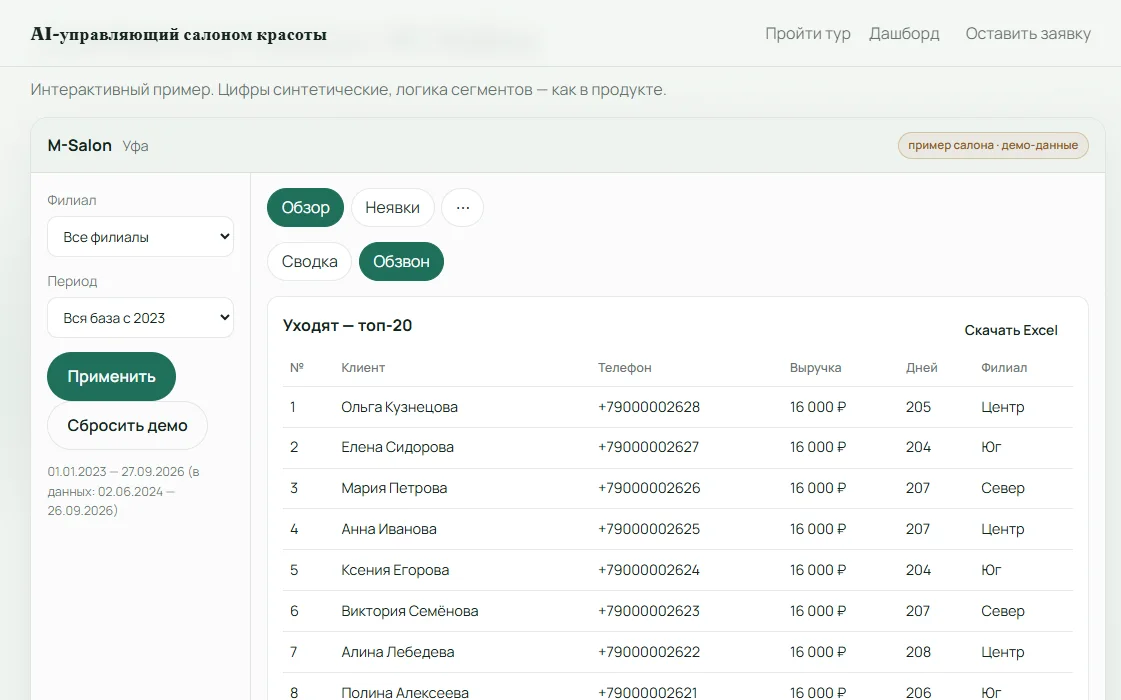Image resolution: width=1121 pixels, height=700 pixels.
Task: Click phone number +79000002622
Action: [649, 651]
